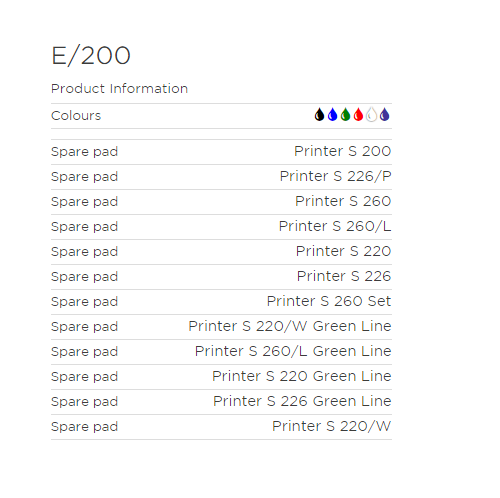The width and height of the screenshot is (500, 498).
Task: Open the Printer S 200 link
Action: point(342,151)
